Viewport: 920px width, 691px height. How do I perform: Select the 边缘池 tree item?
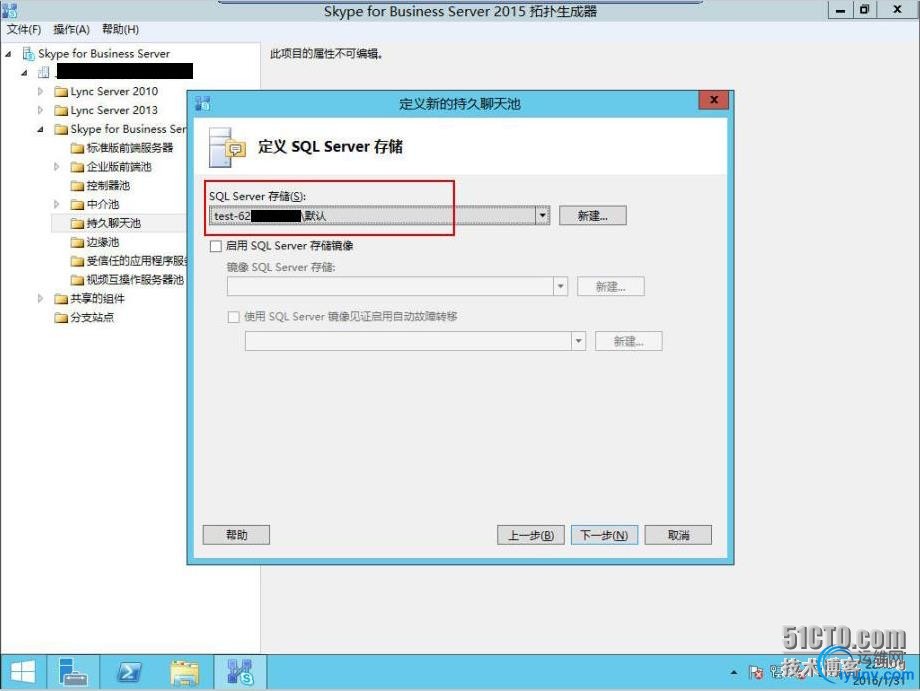pos(103,242)
